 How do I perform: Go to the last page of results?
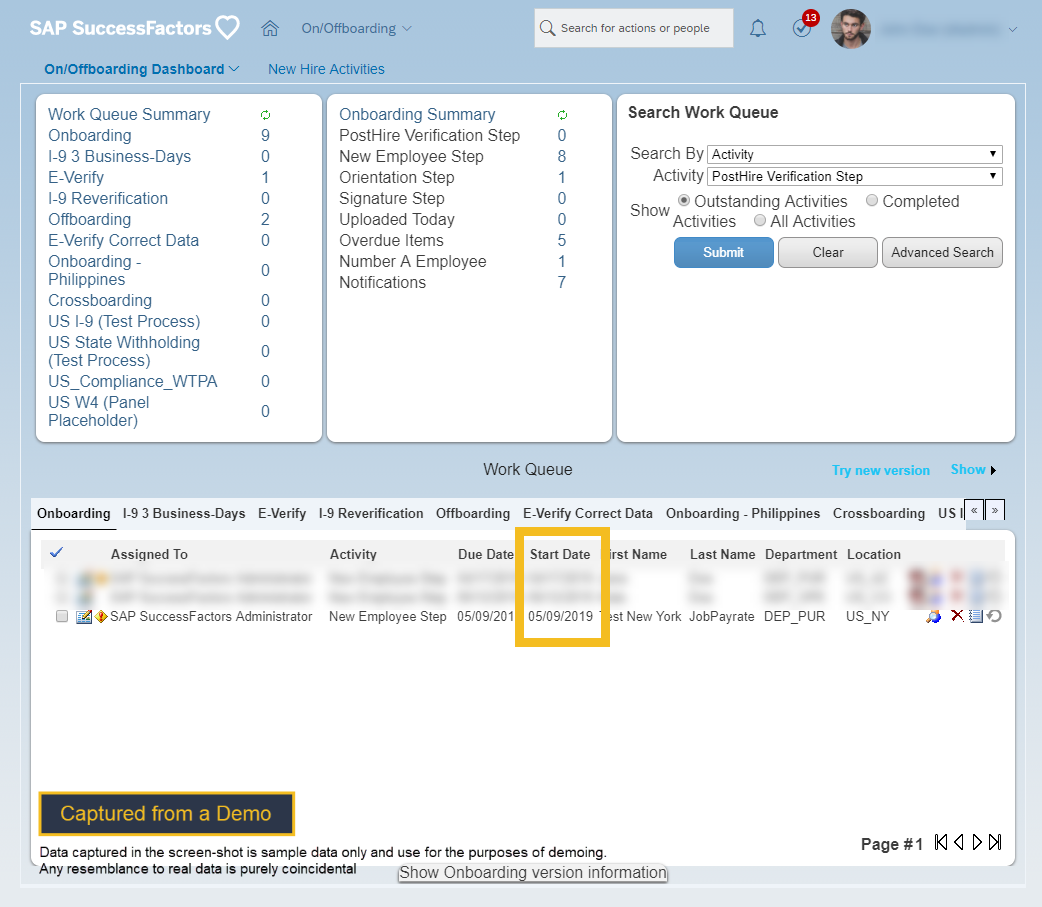pyautogui.click(x=995, y=843)
